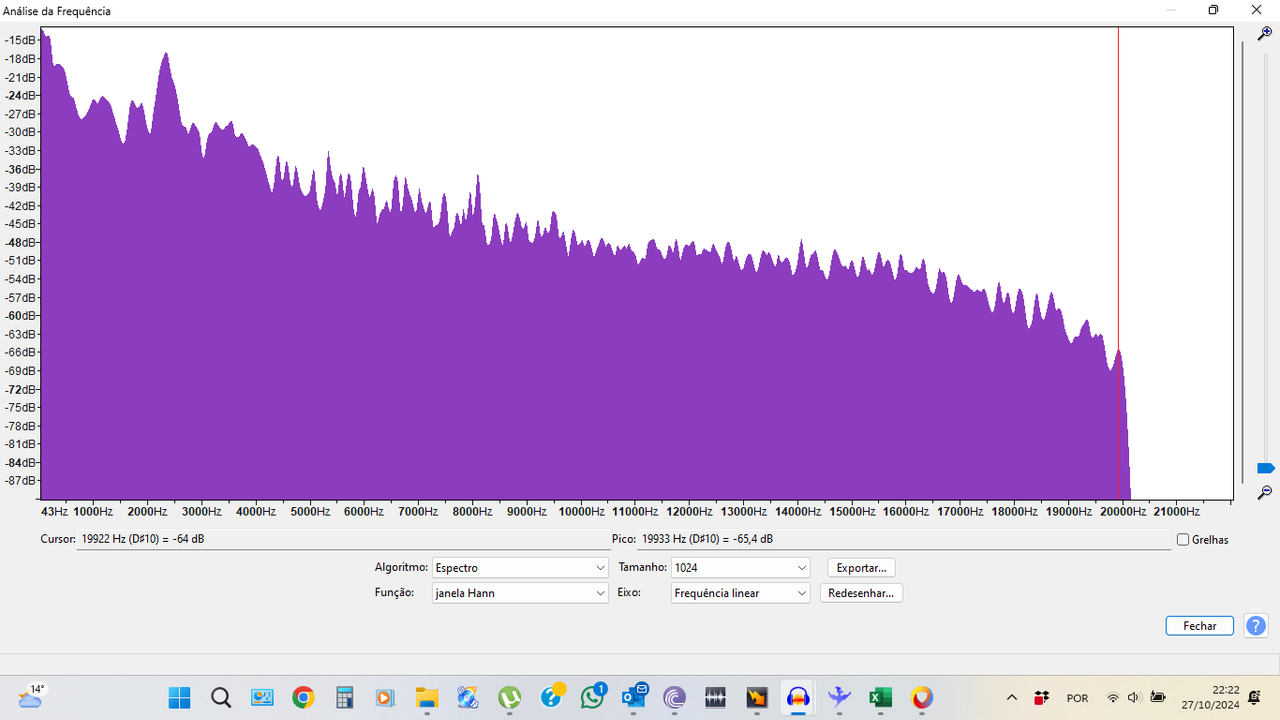Click the Exportar... button
Screen dimensions: 1280x720
(861, 567)
